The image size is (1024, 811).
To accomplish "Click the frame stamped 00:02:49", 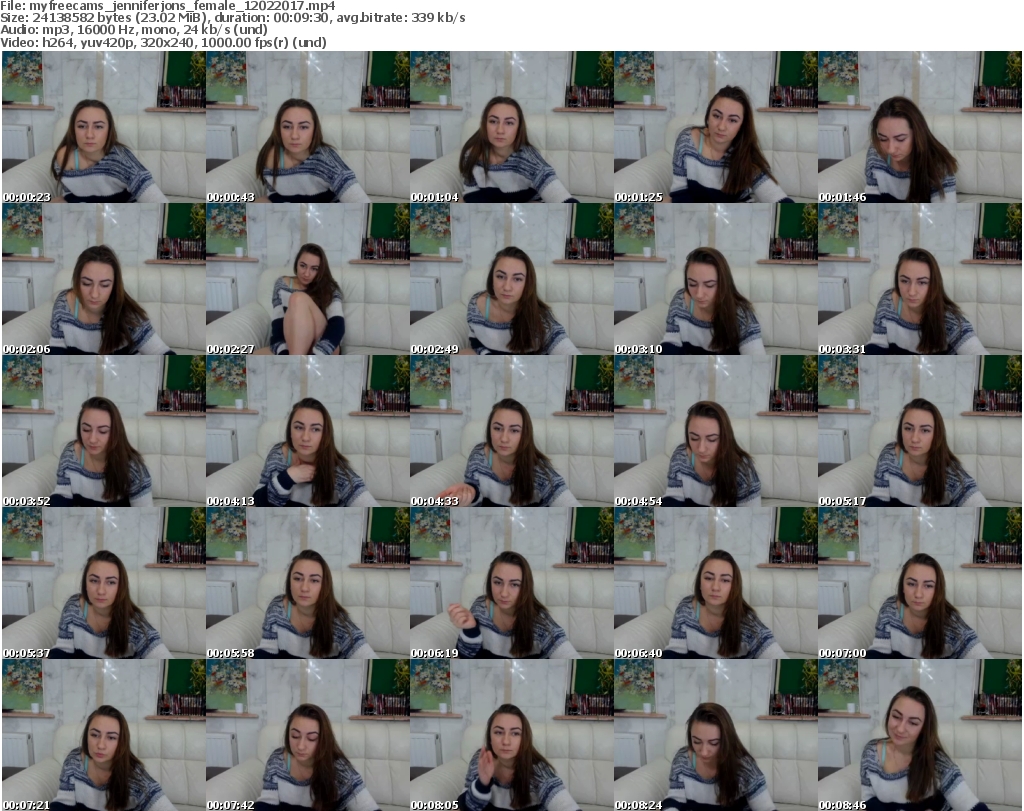I will point(511,279).
